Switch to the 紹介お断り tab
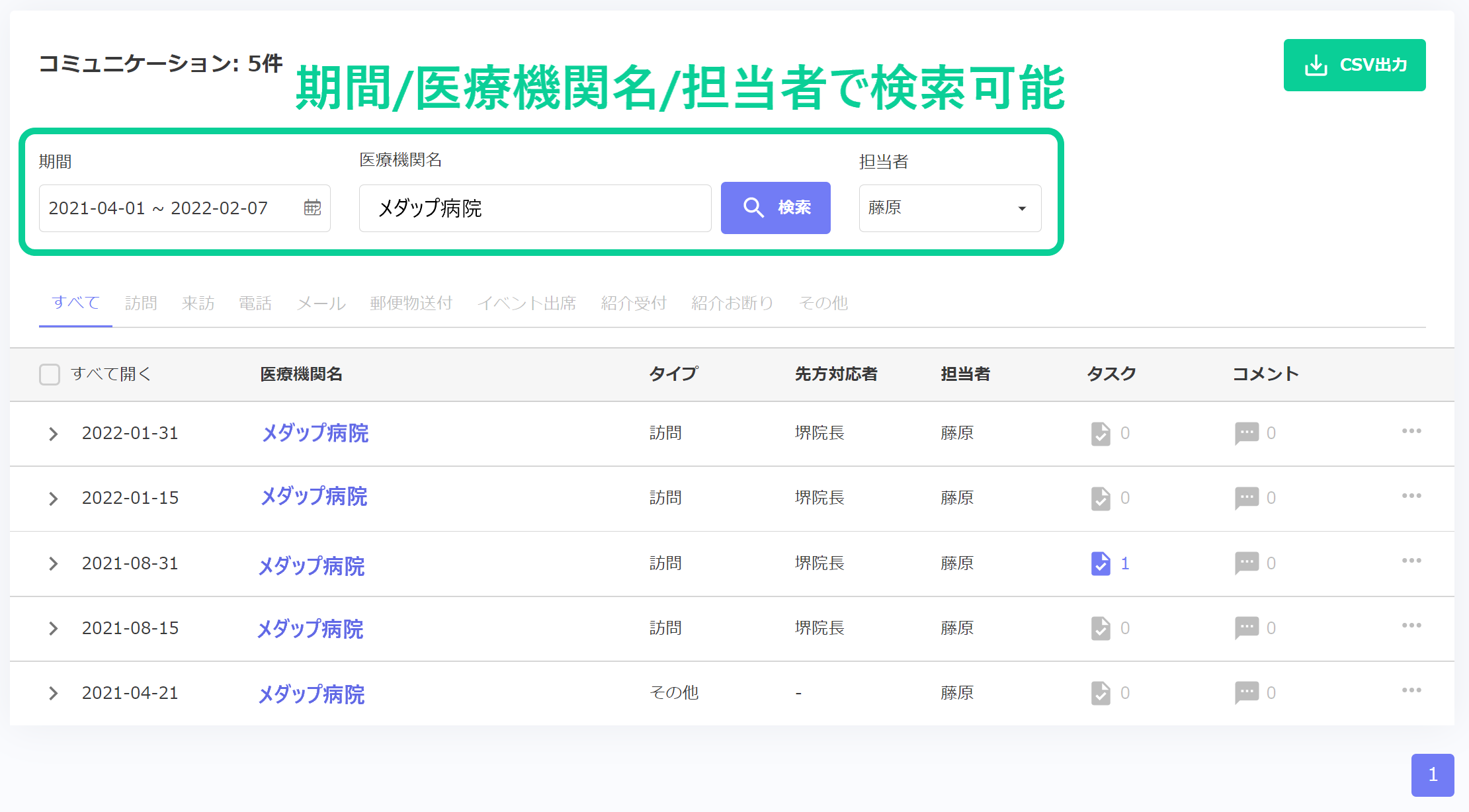This screenshot has height=812, width=1469. (732, 303)
